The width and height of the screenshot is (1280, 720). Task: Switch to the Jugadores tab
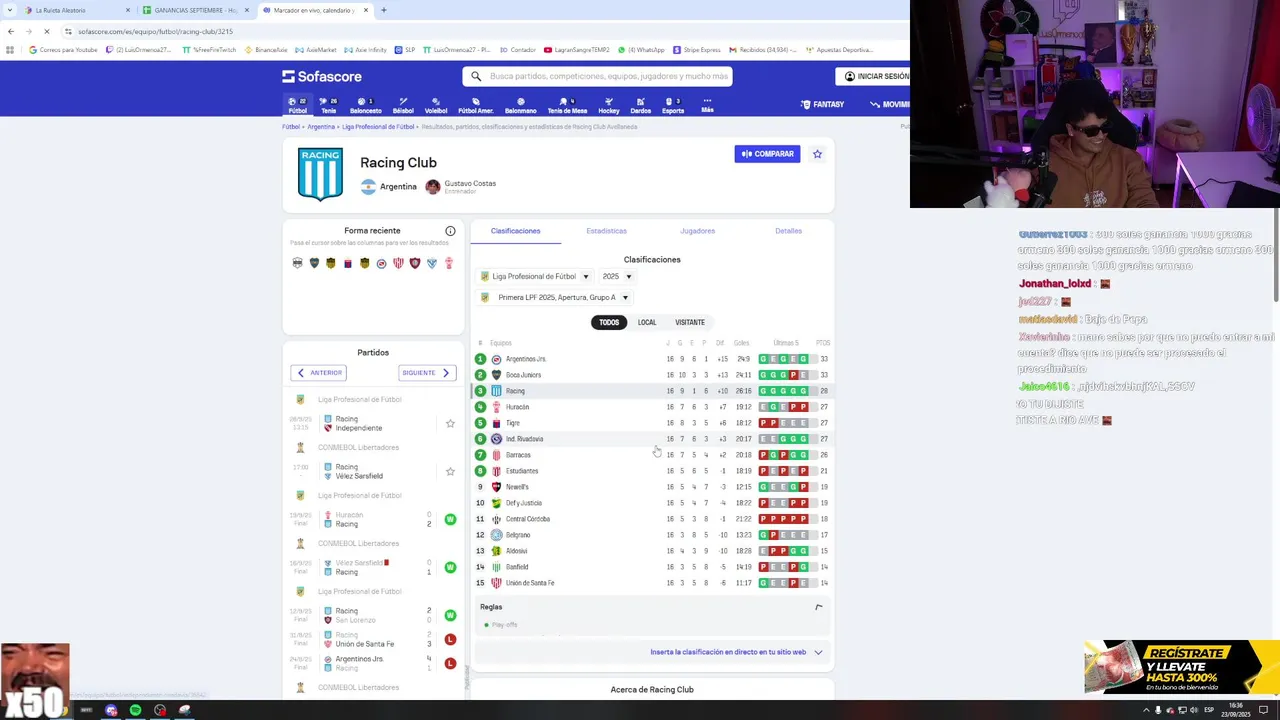tap(698, 231)
